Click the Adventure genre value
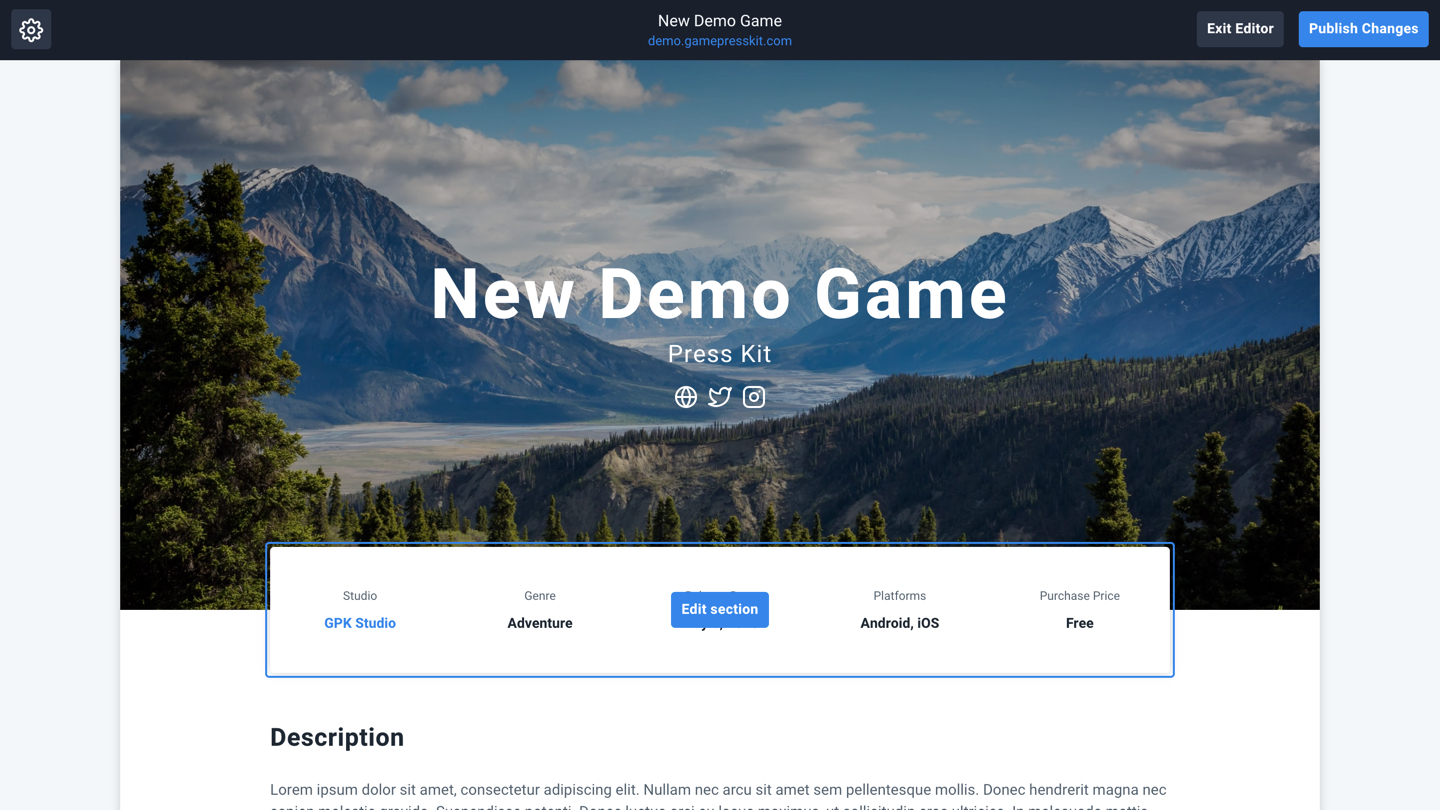Screen dimensions: 1440x810 (540, 623)
